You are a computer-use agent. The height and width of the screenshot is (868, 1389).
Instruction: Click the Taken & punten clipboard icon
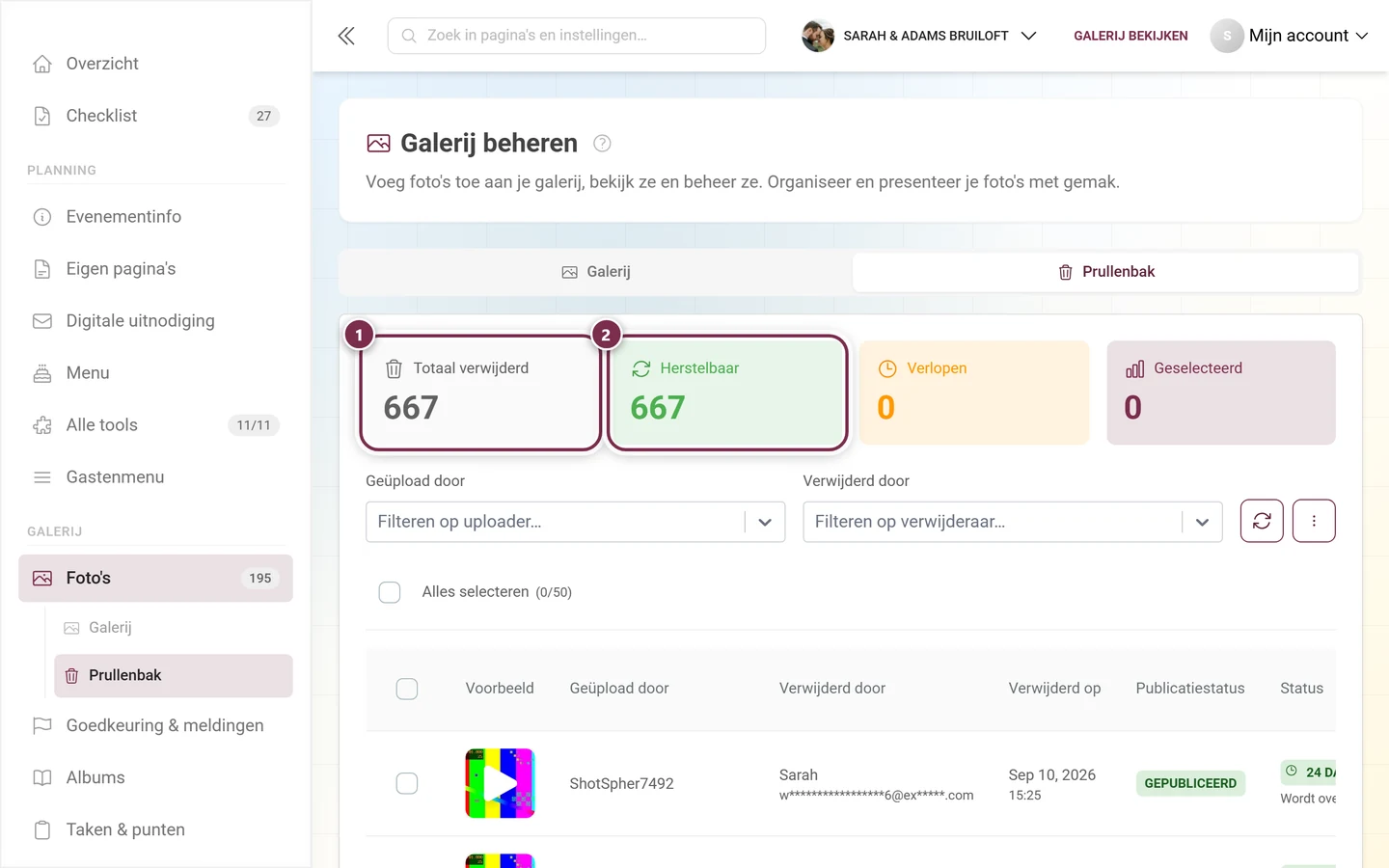click(x=42, y=829)
